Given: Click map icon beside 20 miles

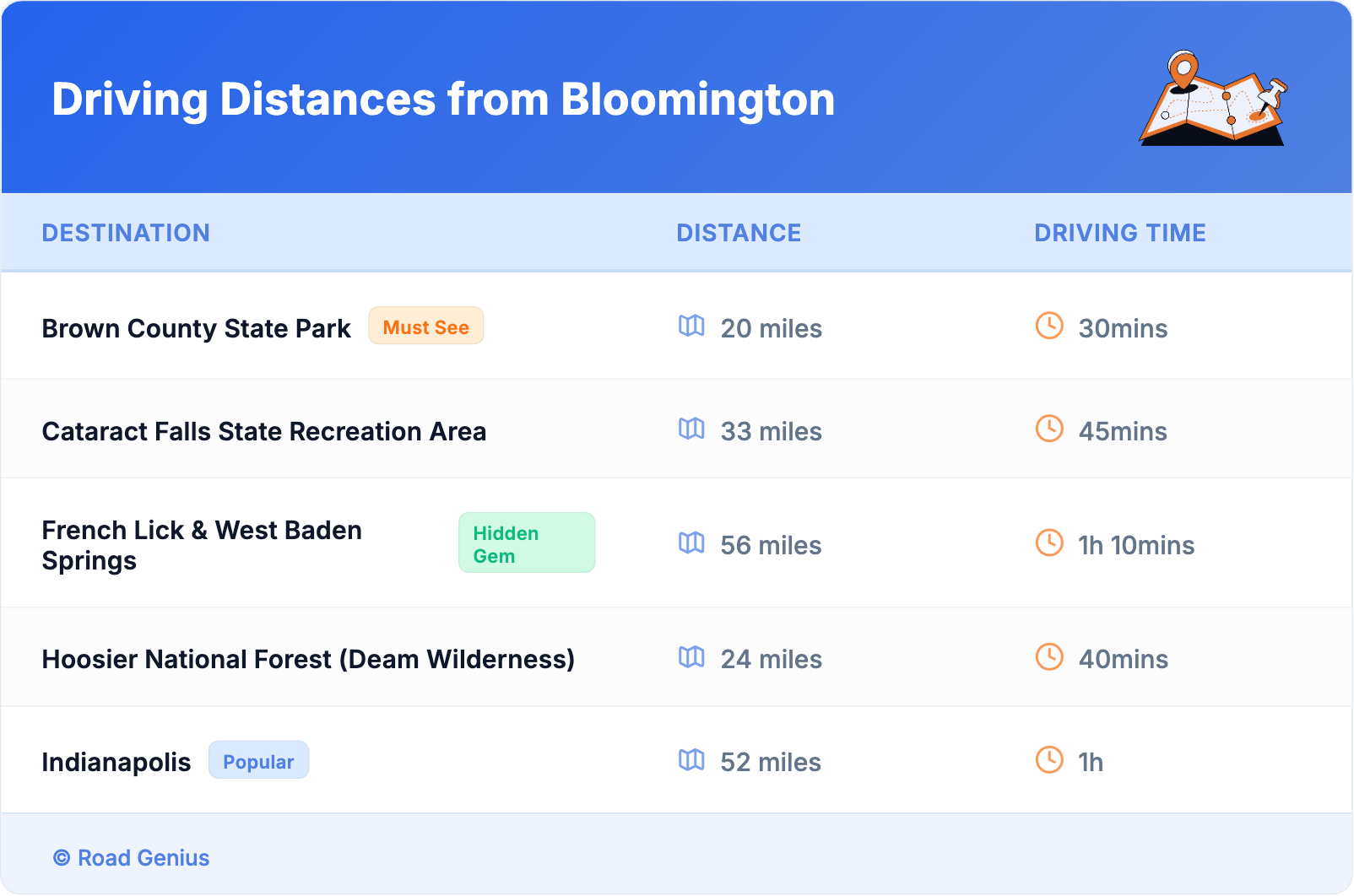Looking at the screenshot, I should [x=691, y=327].
